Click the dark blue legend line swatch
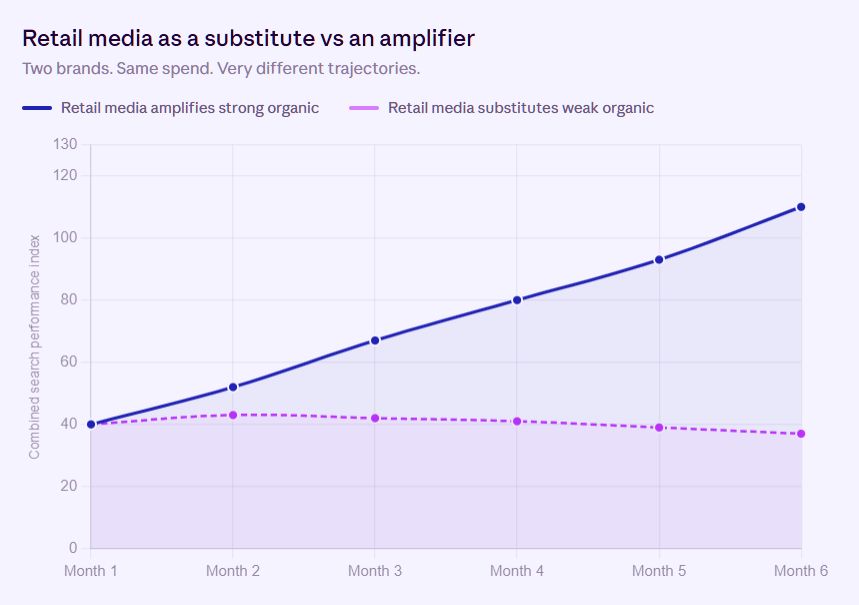 click(37, 108)
